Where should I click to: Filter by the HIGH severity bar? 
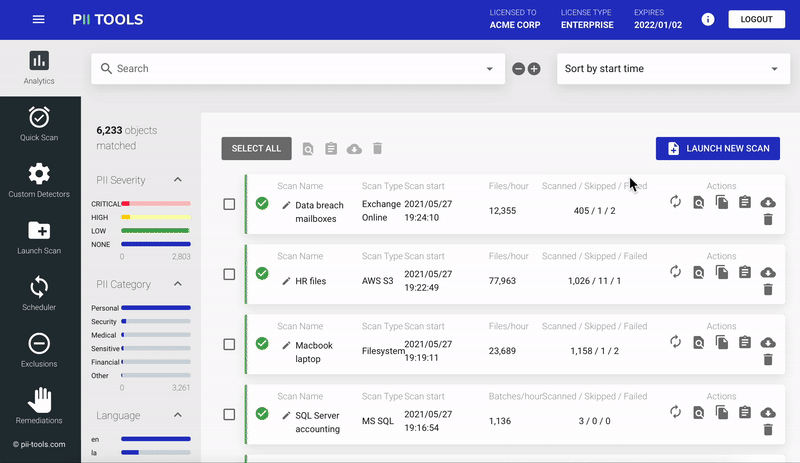click(x=156, y=217)
